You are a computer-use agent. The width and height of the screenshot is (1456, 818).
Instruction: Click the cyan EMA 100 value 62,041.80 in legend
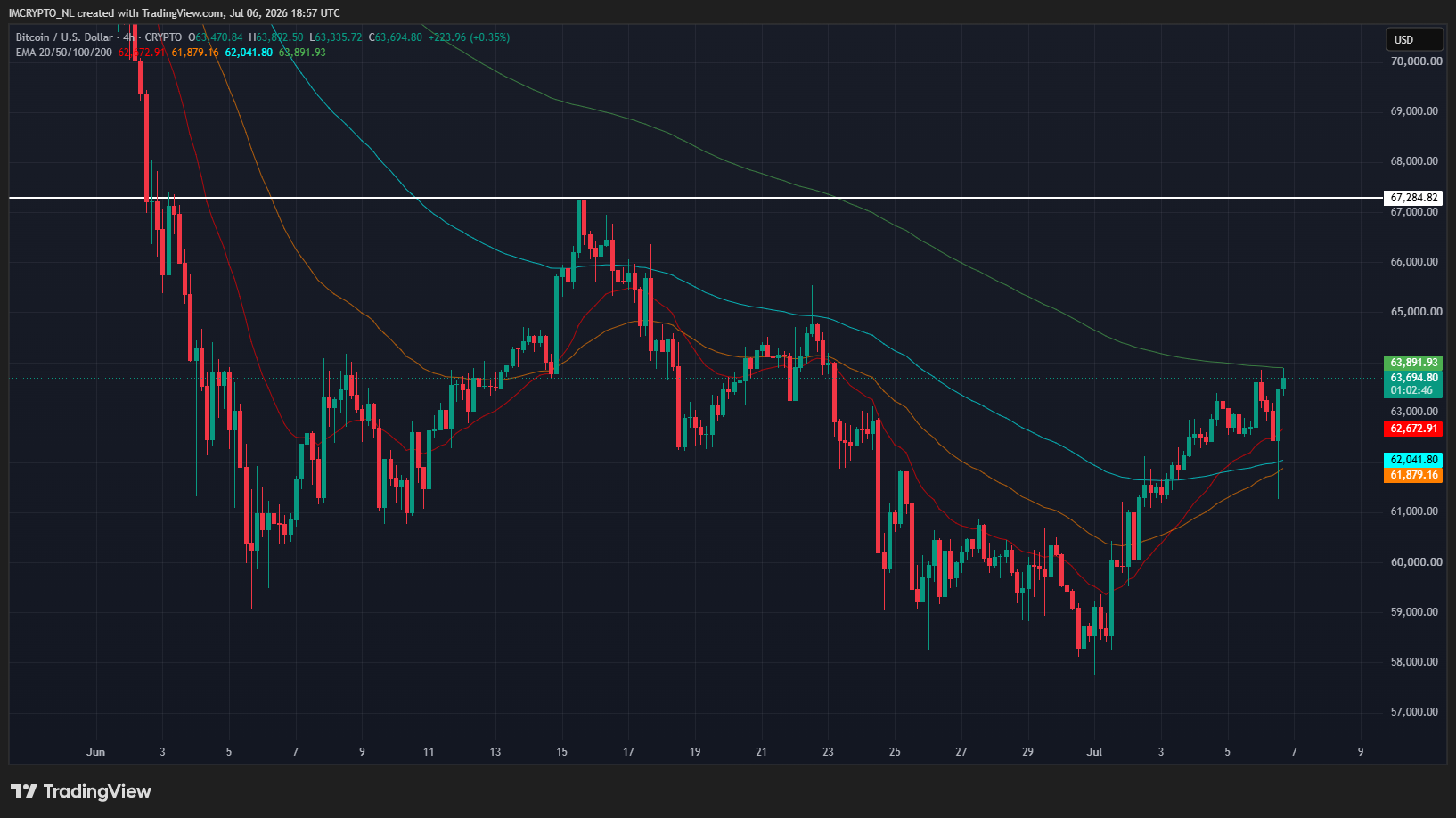[249, 53]
